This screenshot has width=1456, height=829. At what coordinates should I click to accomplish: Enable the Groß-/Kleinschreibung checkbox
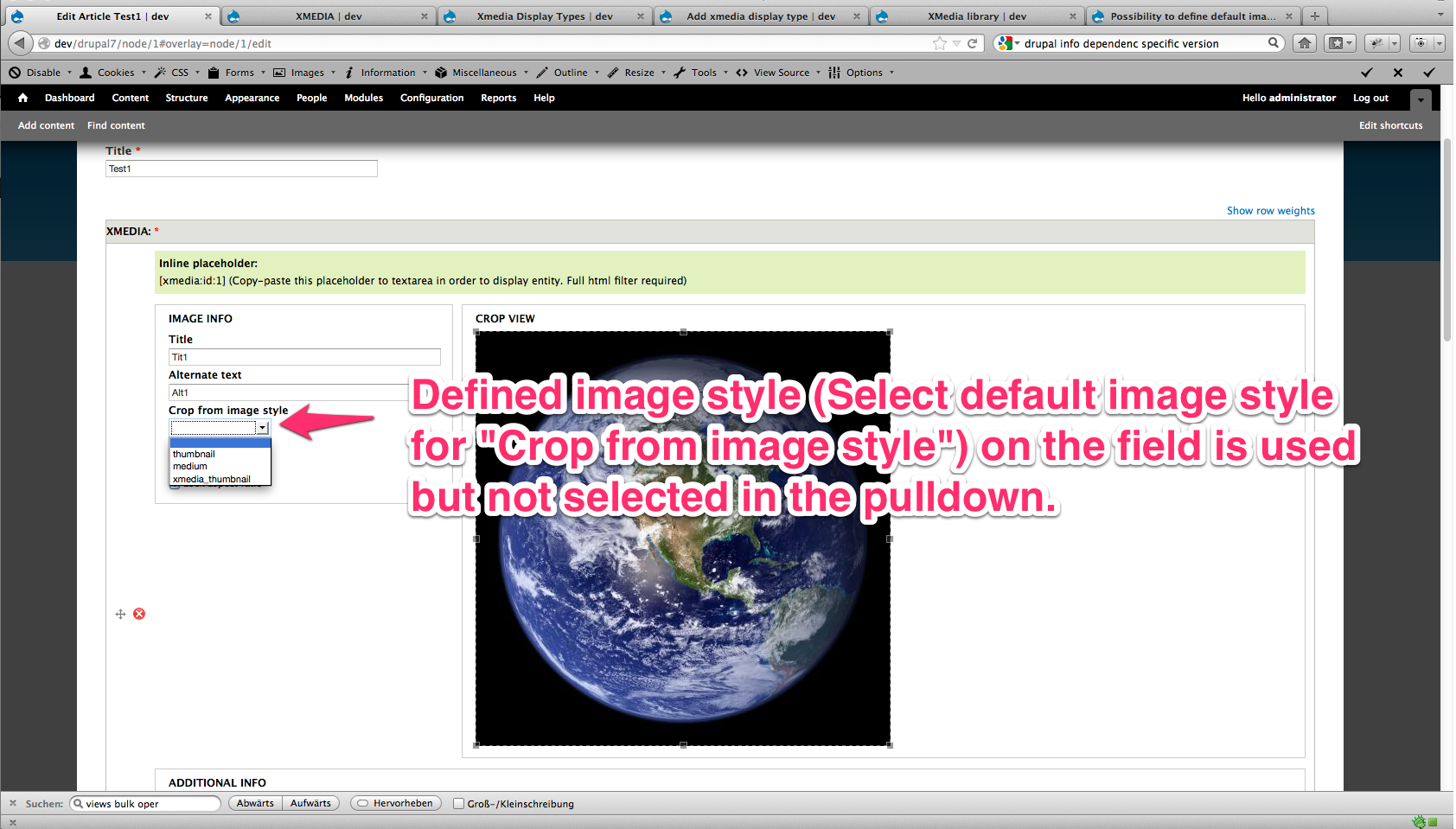(459, 803)
